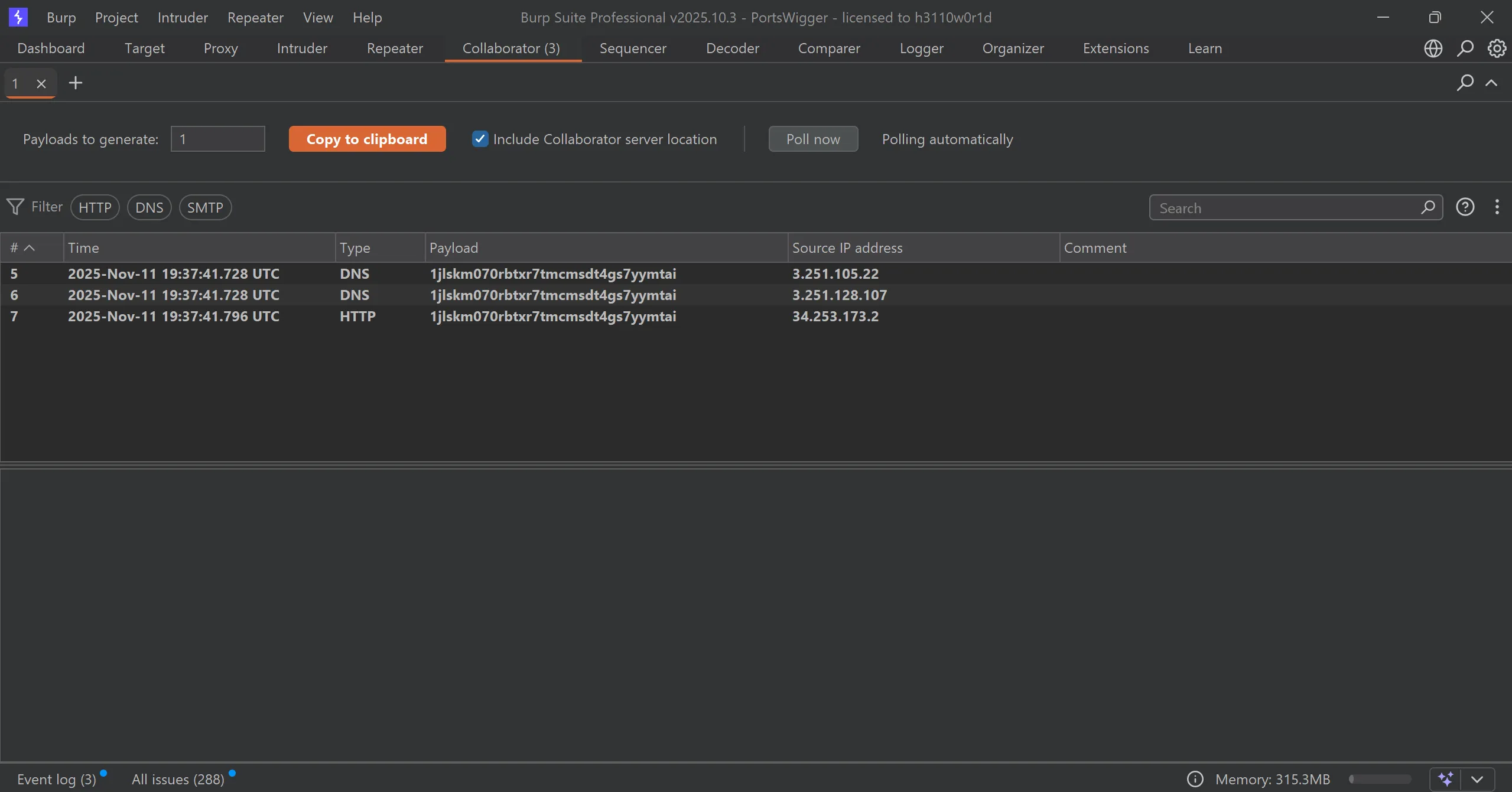Toggle Include Collaborator server location checkbox
Viewport: 1512px width, 792px height.
(x=480, y=139)
